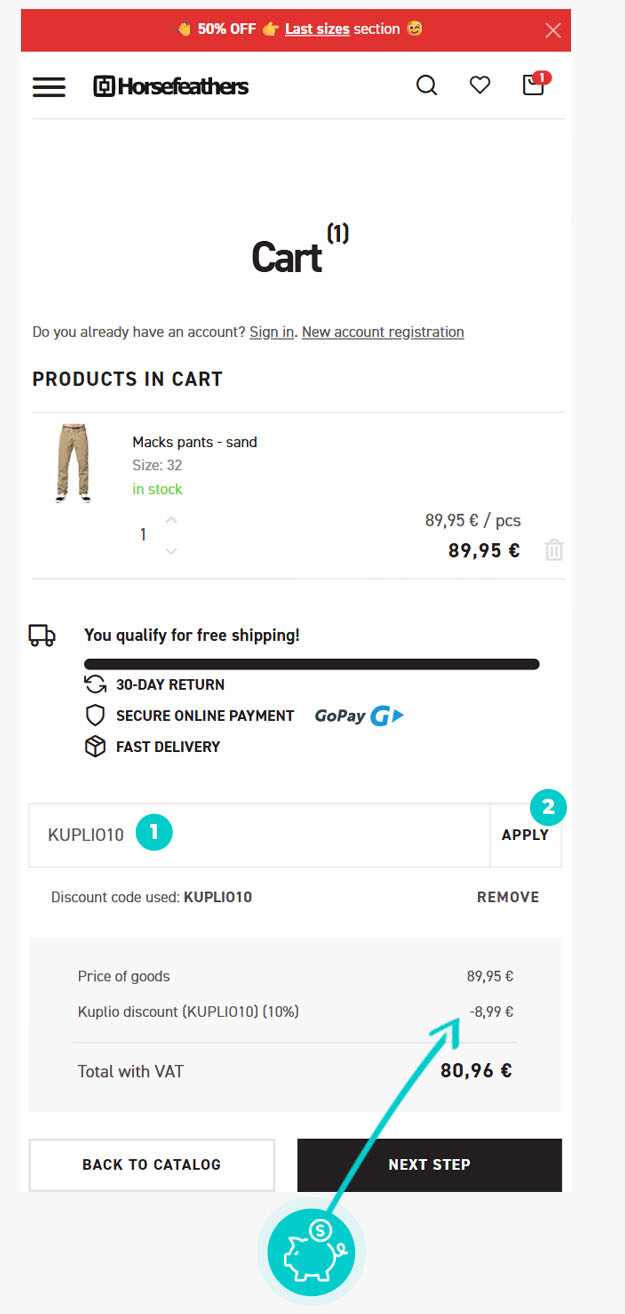The image size is (625, 1314).
Task: Go back to catalog
Action: coord(152,1164)
